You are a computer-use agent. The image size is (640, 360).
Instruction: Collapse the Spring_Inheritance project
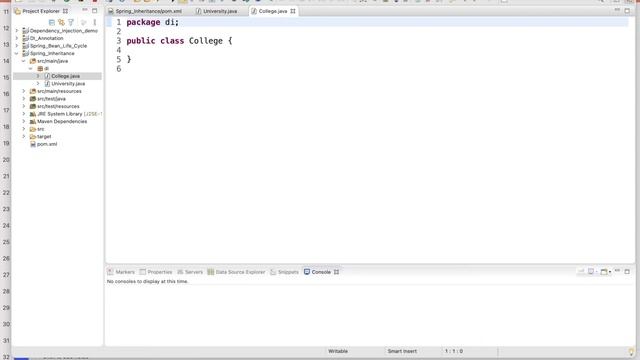coord(17,53)
